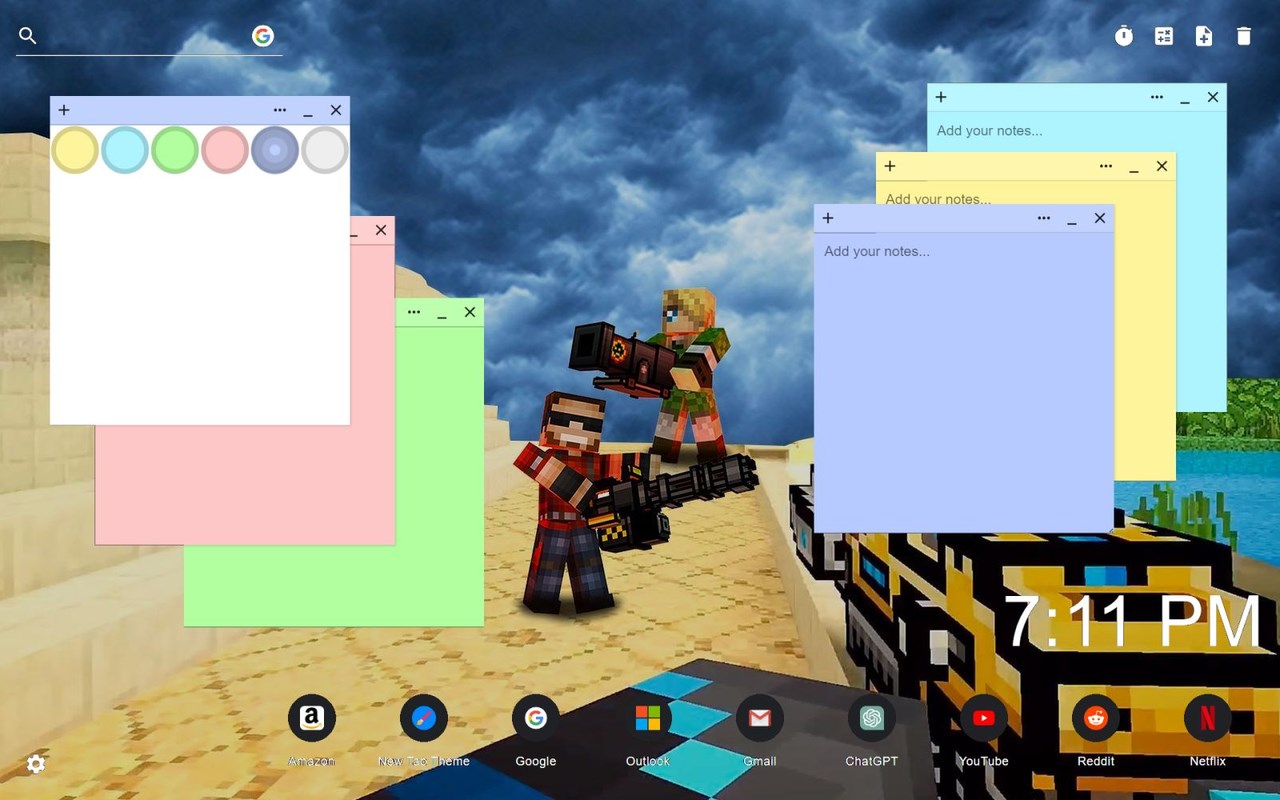The width and height of the screenshot is (1280, 800).
Task: Pick the periwinkle blue color swatch
Action: pos(275,150)
